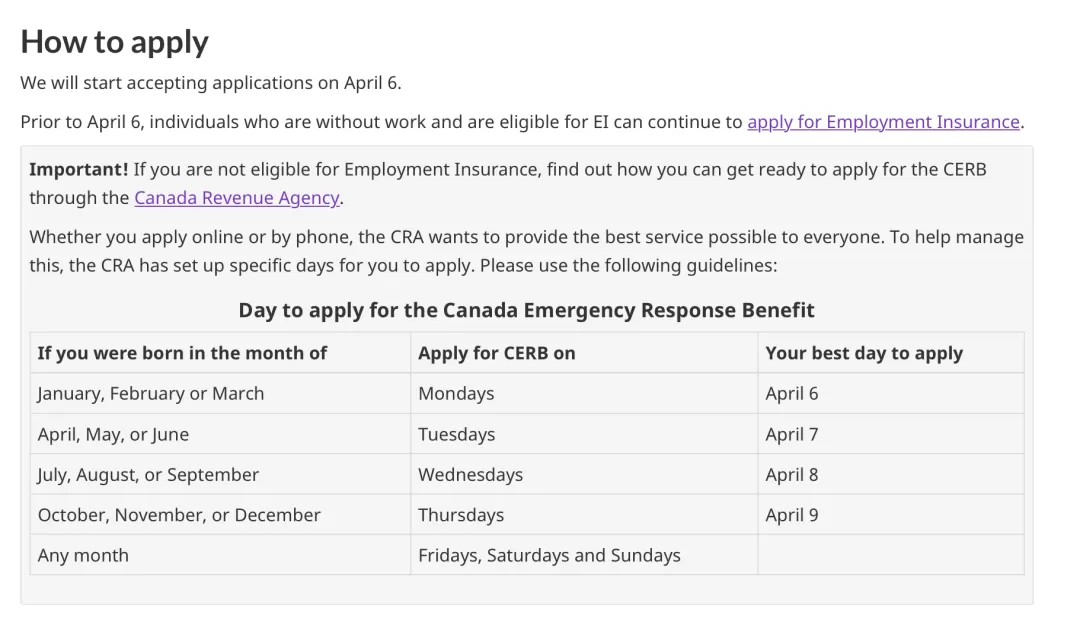
Task: Click the How to apply heading
Action: pos(114,42)
